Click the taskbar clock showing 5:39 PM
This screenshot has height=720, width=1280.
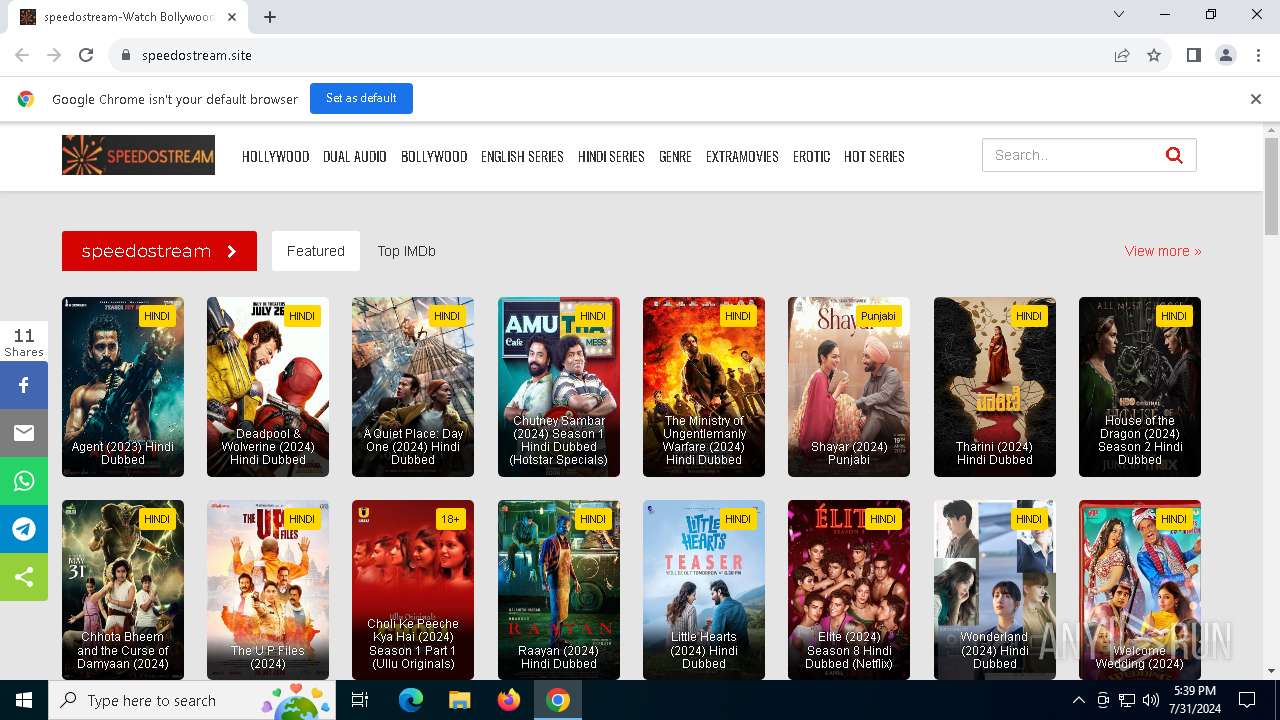coord(1194,700)
